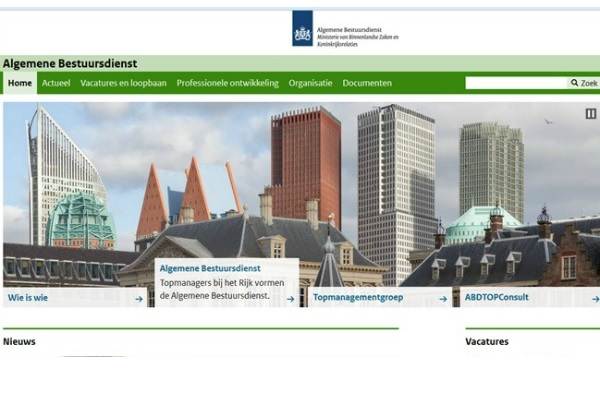Screen dimensions: 600x400
Task: Open the Documenten menu
Action: [367, 83]
